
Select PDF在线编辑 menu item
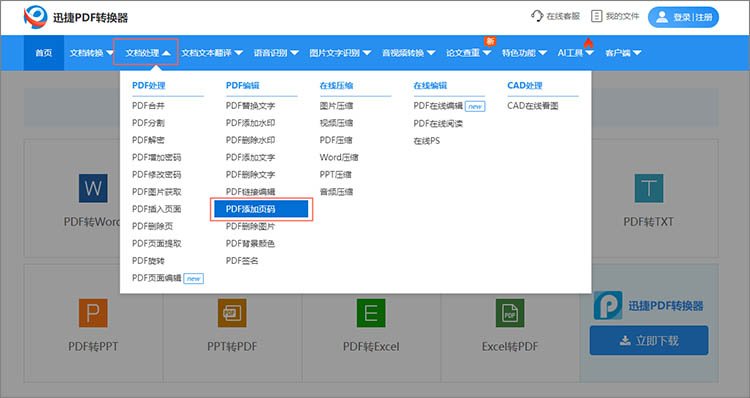[x=438, y=106]
